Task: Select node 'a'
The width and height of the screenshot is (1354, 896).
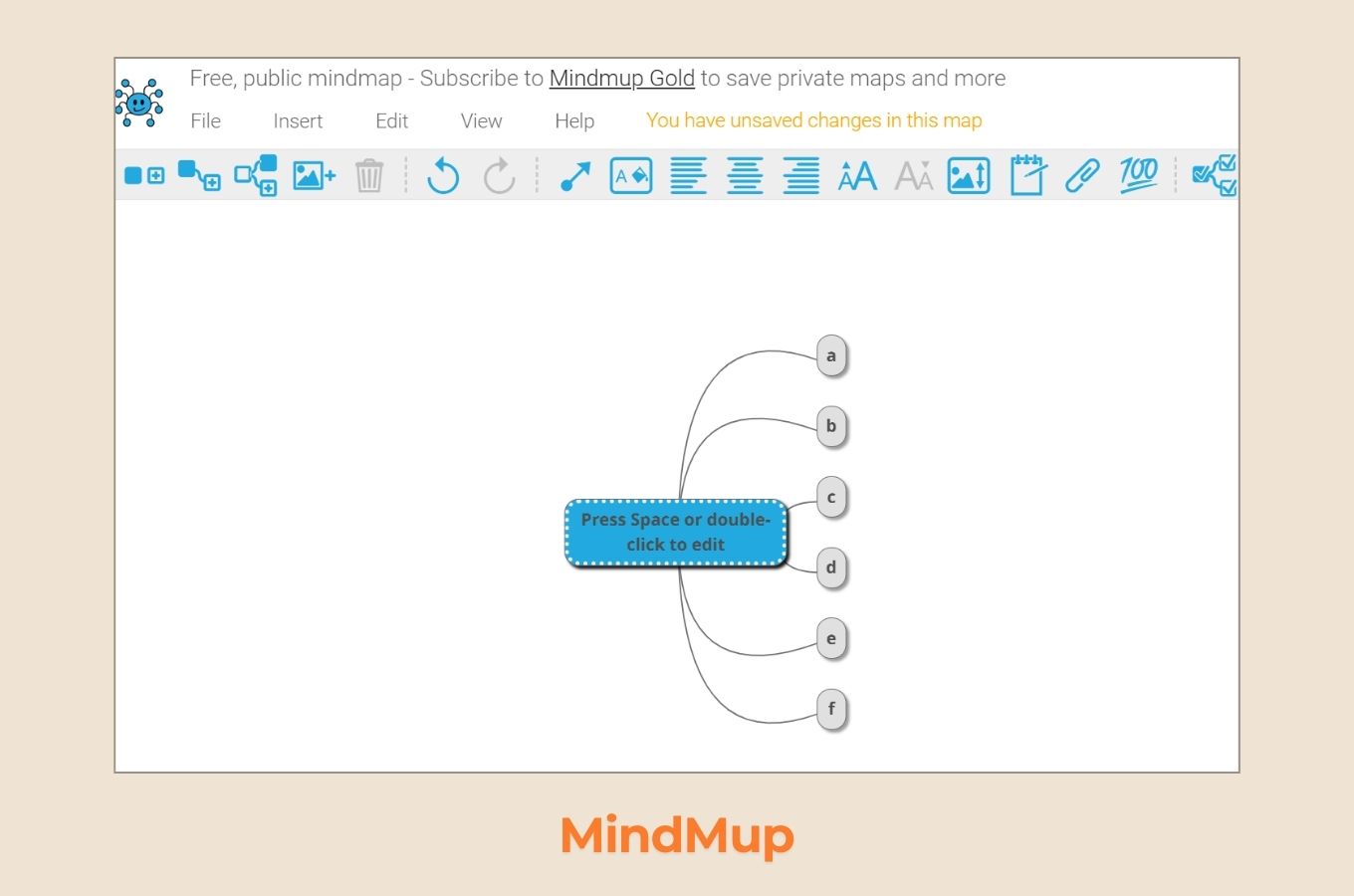Action: pos(831,356)
